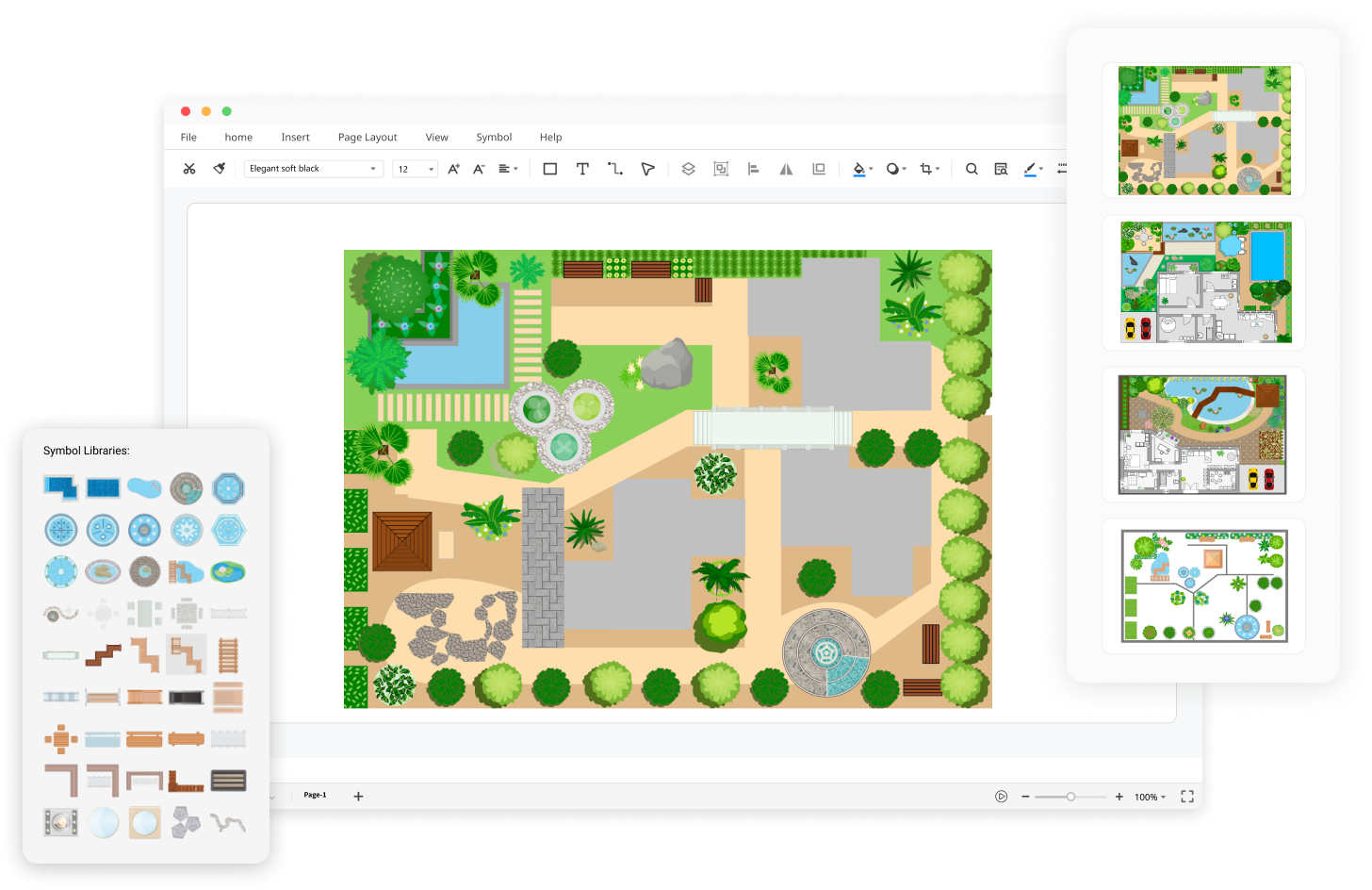Start presentation play button in status bar

1001,797
